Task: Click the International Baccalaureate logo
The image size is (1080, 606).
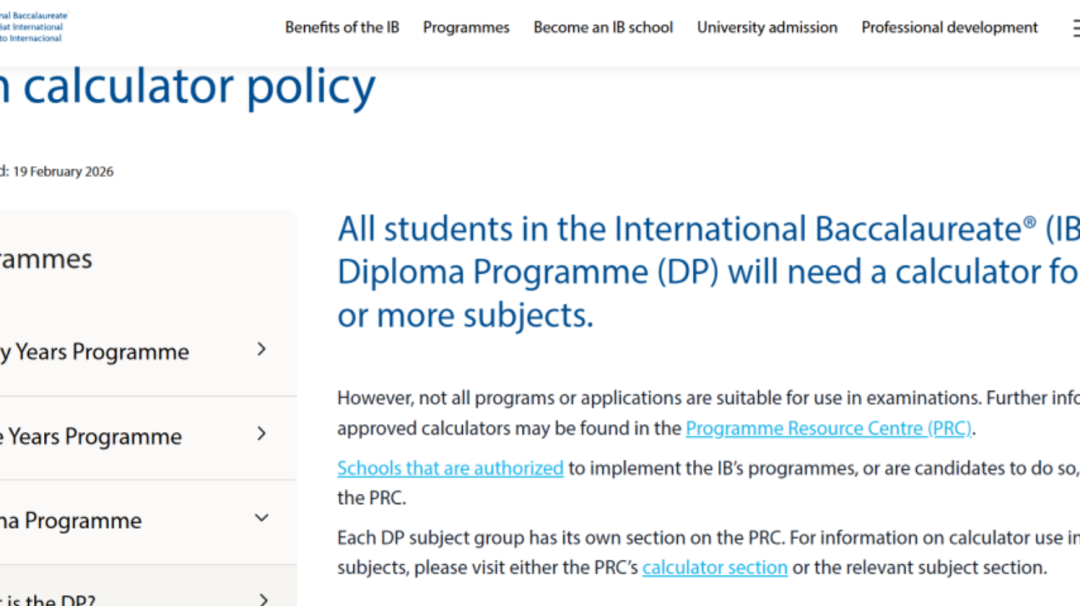Action: 34,27
